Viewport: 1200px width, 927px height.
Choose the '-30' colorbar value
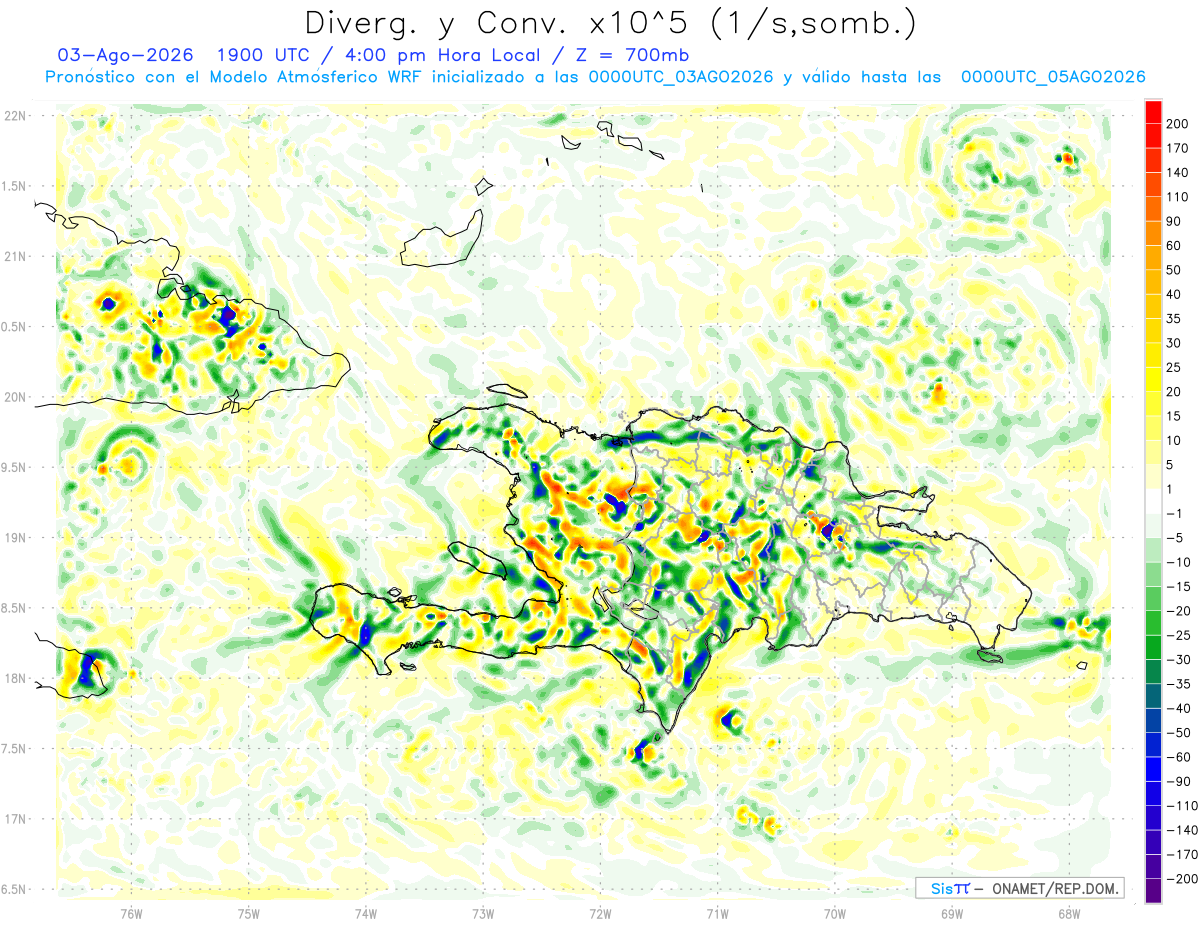(x=1179, y=660)
